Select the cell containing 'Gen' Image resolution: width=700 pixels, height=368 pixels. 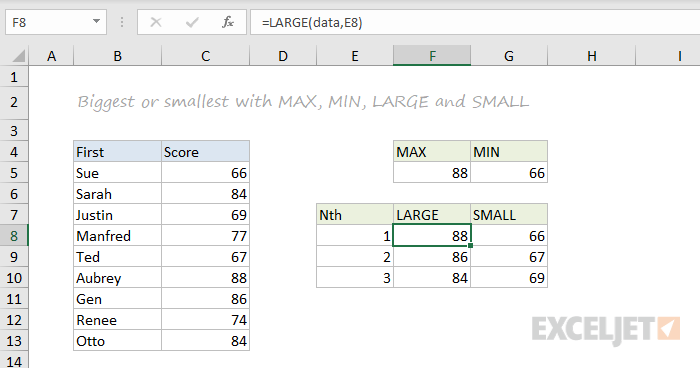[x=117, y=299]
